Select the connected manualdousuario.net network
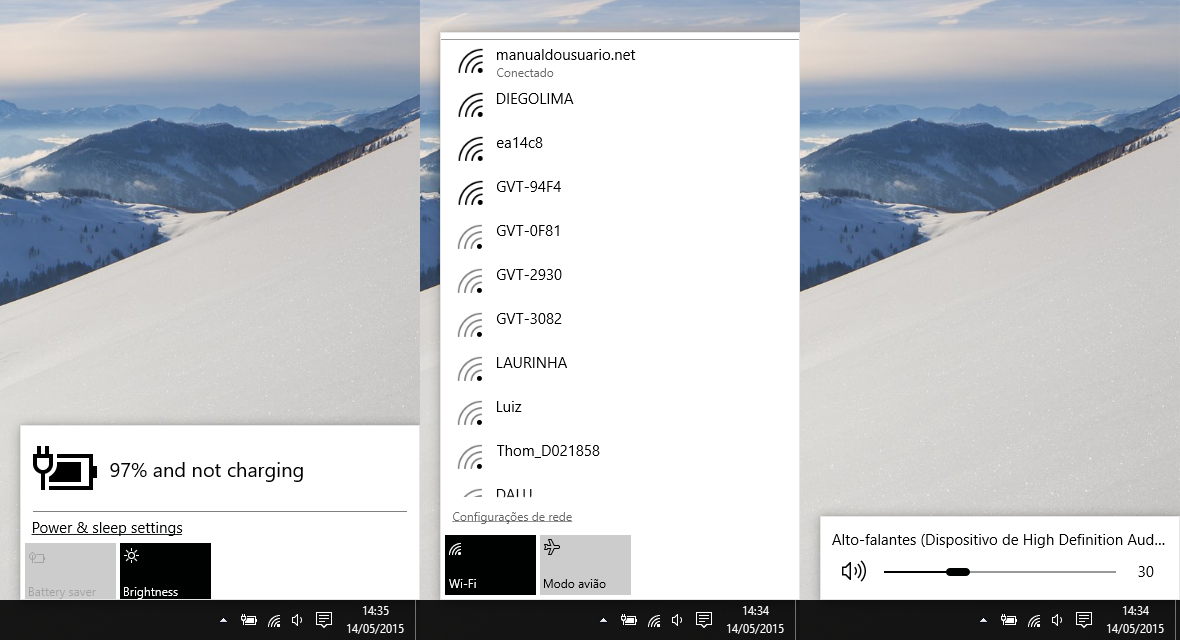This screenshot has height=640, width=1180. pos(565,62)
